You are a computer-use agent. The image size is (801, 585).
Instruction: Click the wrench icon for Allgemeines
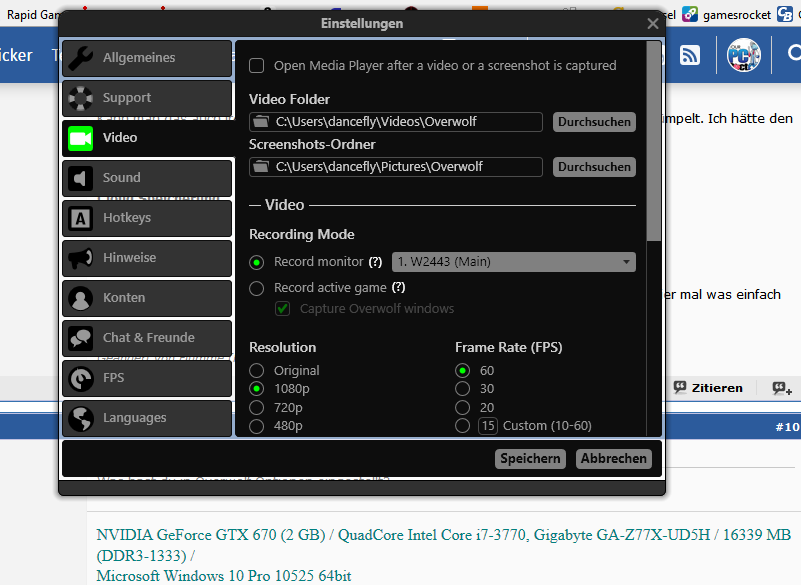coord(81,58)
